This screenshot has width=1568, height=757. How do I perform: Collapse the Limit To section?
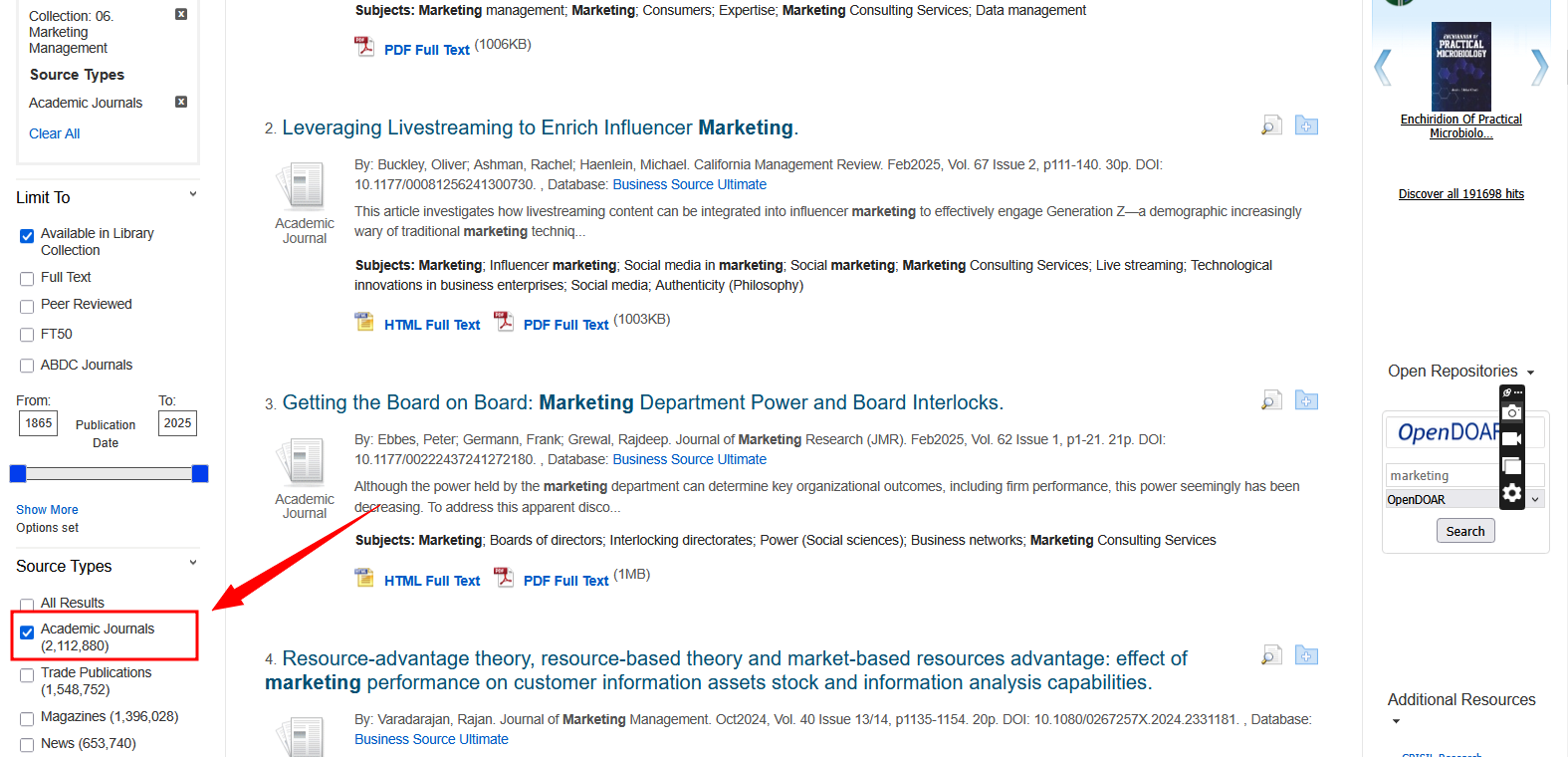point(193,195)
